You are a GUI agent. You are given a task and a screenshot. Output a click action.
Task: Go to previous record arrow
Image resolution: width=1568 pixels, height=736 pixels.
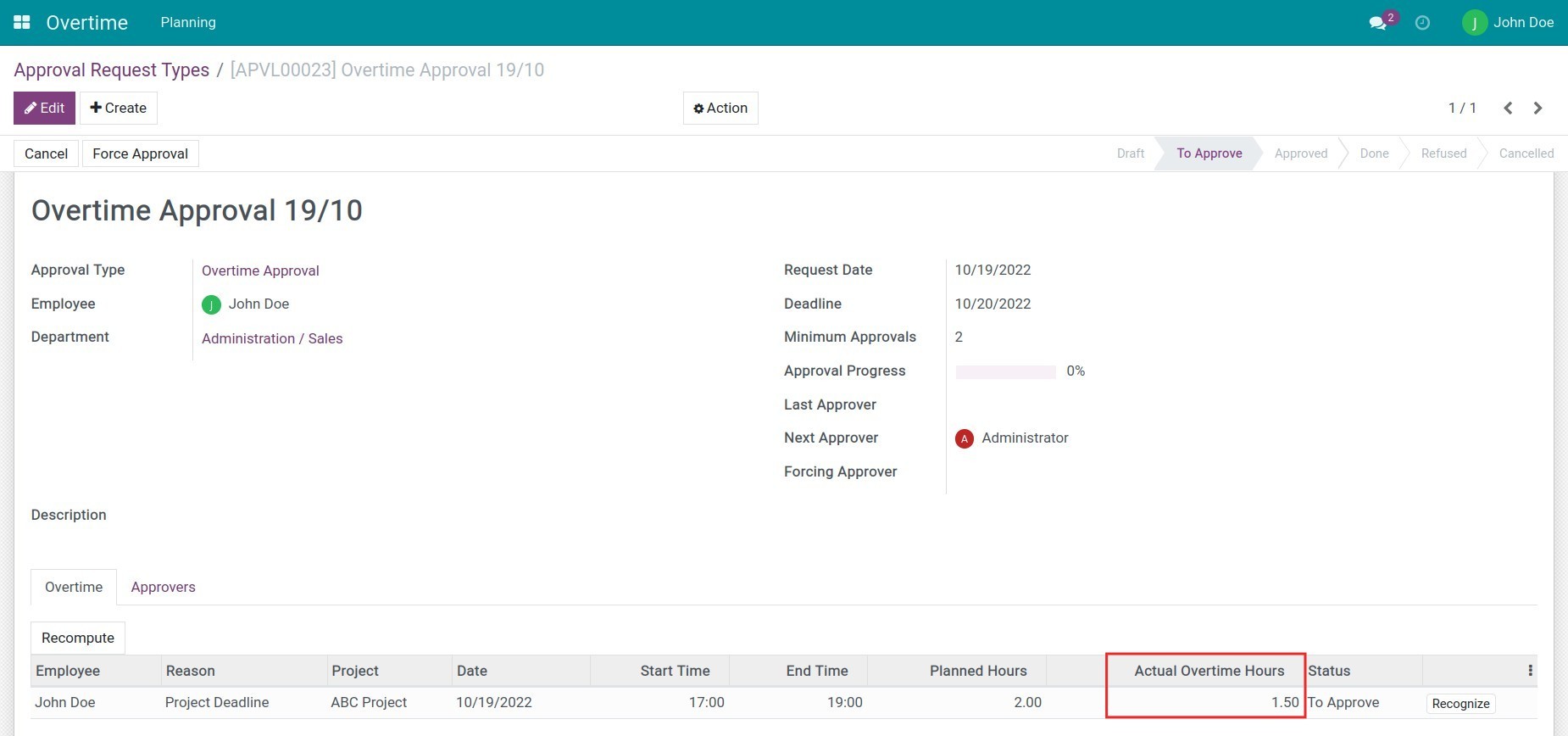tap(1508, 108)
